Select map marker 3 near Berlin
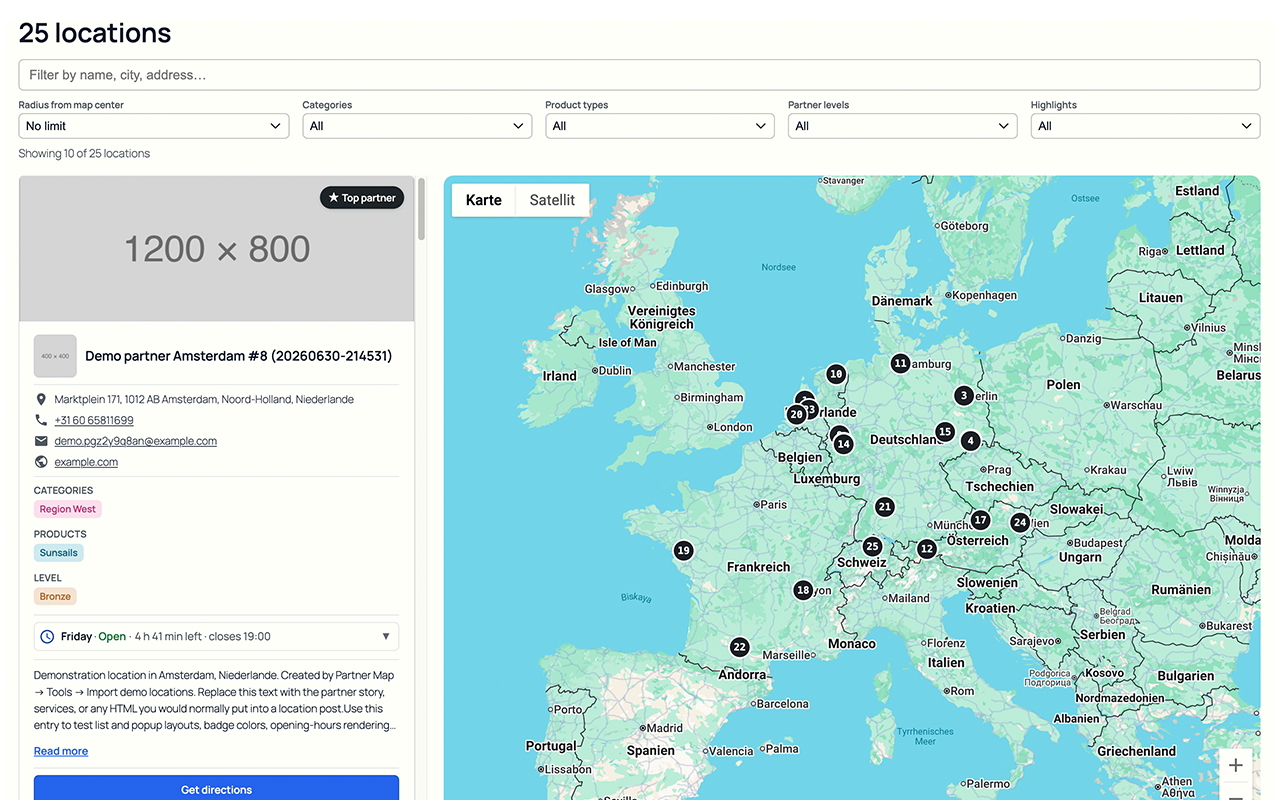 point(963,395)
